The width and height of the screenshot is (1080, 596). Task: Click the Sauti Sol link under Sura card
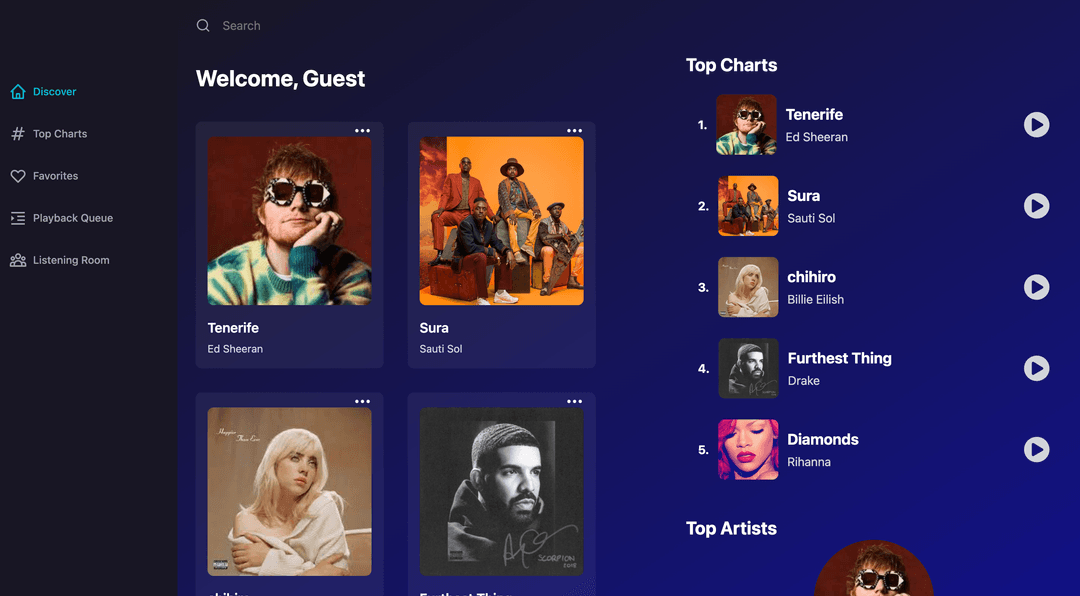pos(441,349)
